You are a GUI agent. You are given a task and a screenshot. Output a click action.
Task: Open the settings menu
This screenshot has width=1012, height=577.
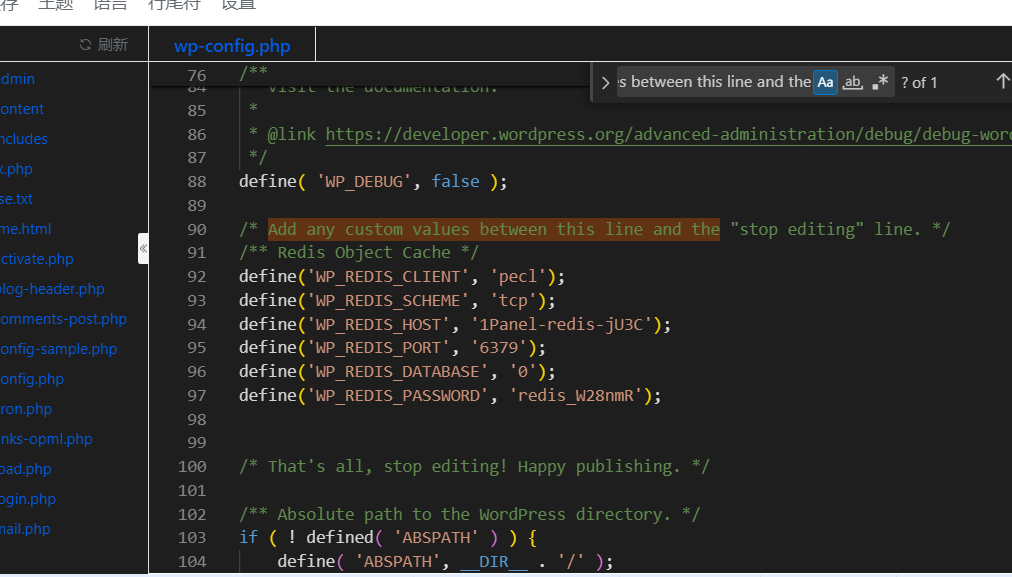coord(238,5)
